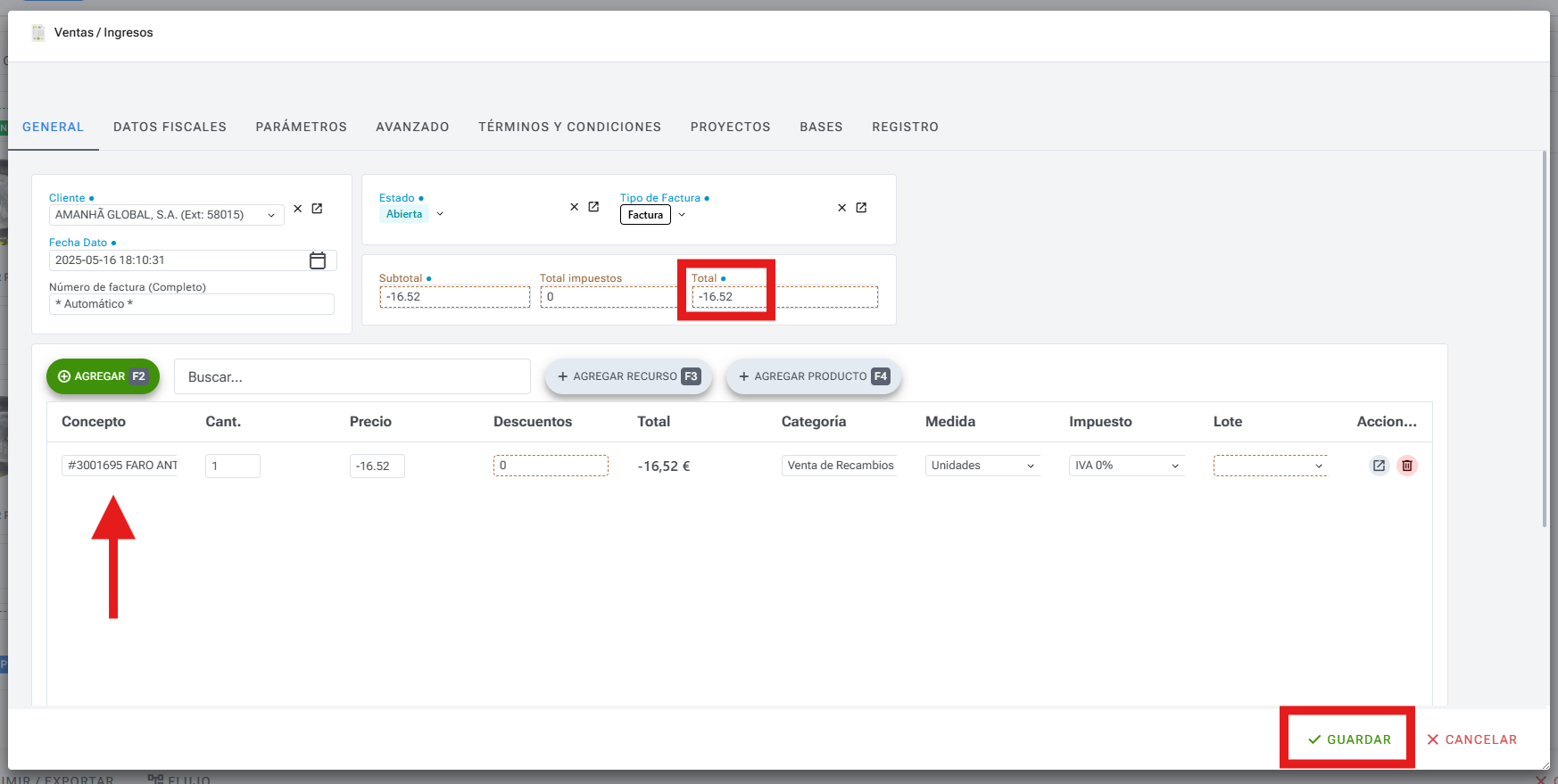Click the Guardar button

tap(1348, 739)
